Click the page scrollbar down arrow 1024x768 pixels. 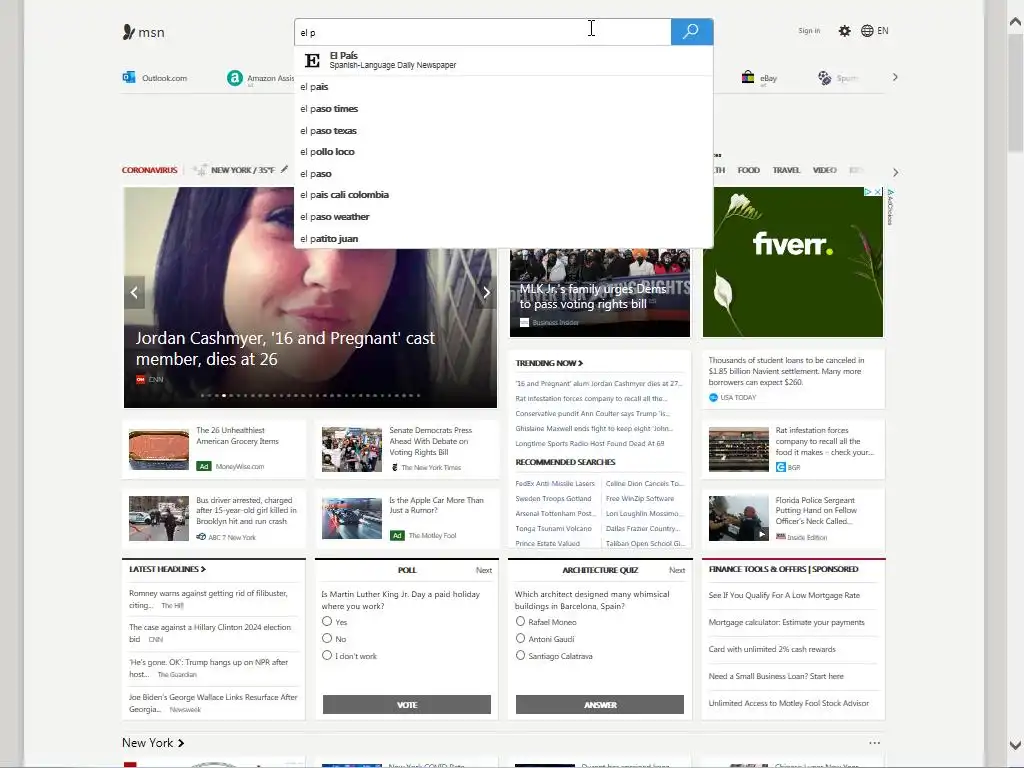click(x=1015, y=745)
